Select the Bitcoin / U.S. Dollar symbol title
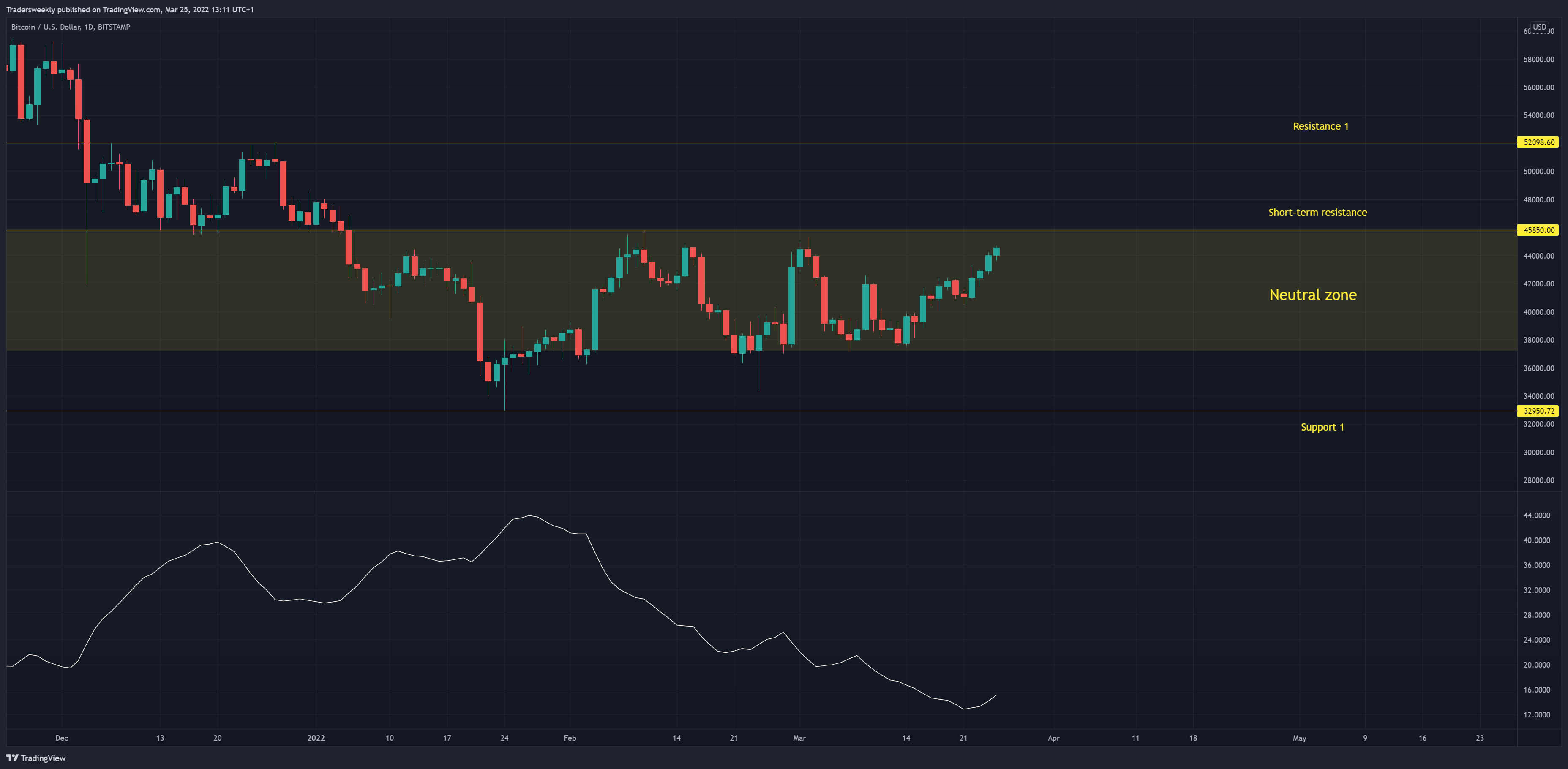The image size is (1568, 769). coord(71,27)
